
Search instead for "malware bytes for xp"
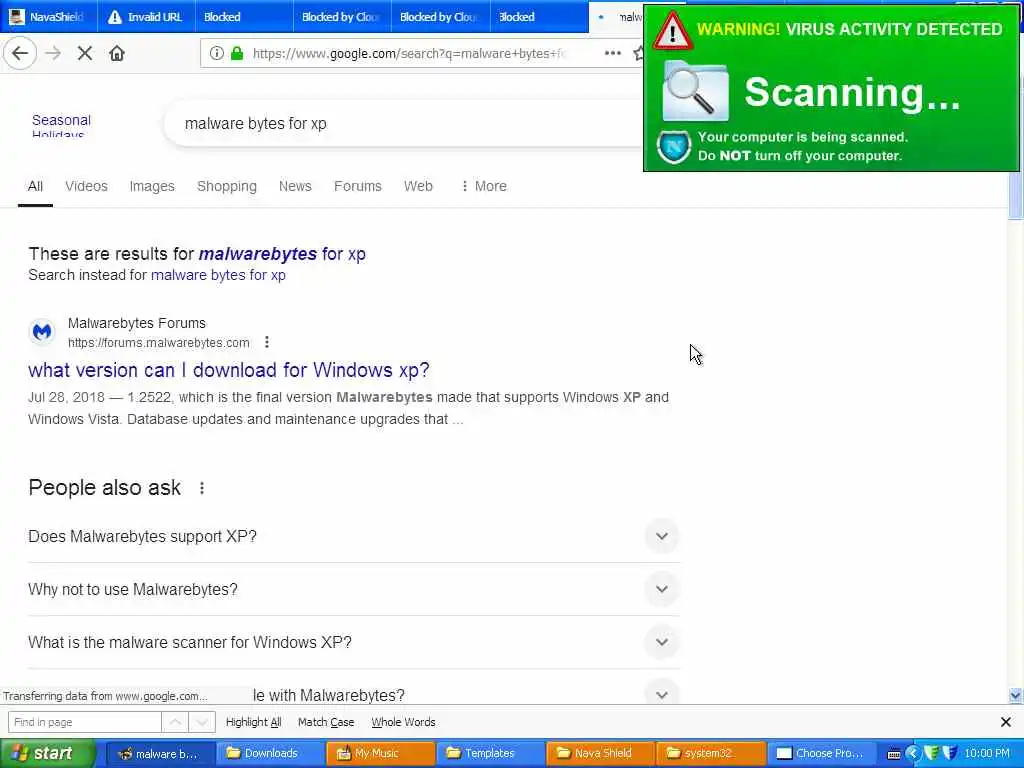218,275
